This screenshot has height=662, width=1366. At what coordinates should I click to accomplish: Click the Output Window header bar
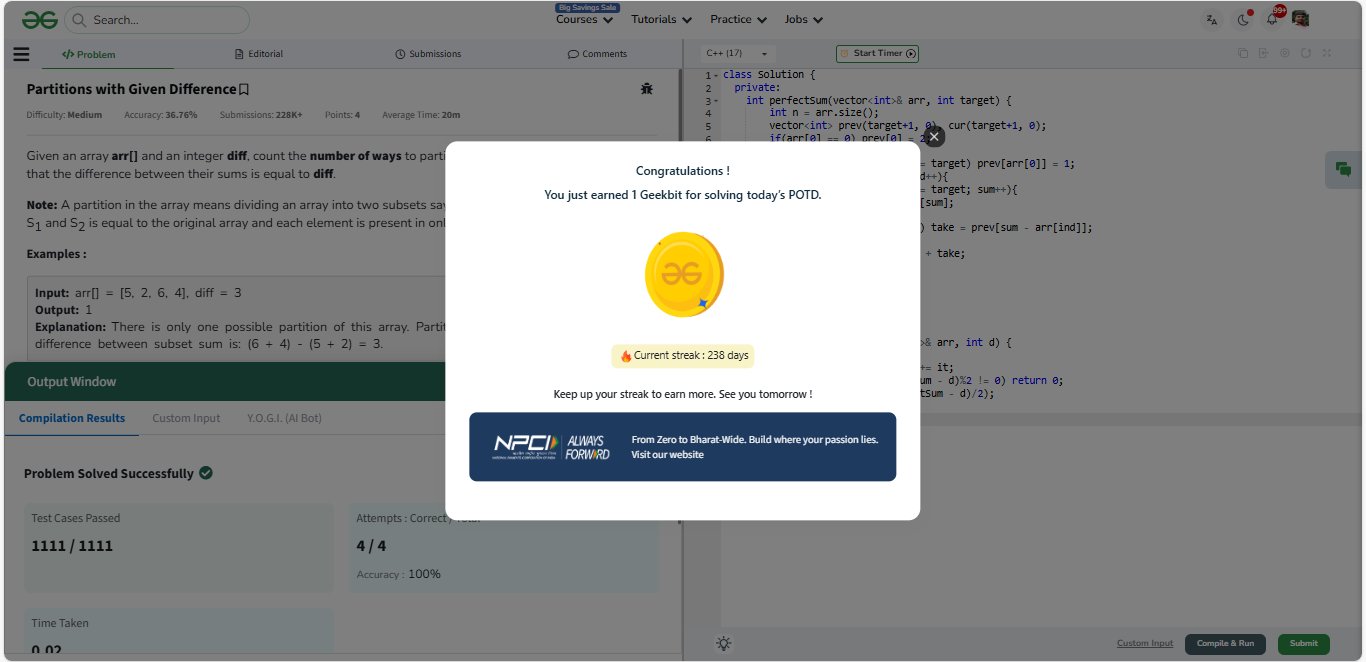tap(224, 382)
